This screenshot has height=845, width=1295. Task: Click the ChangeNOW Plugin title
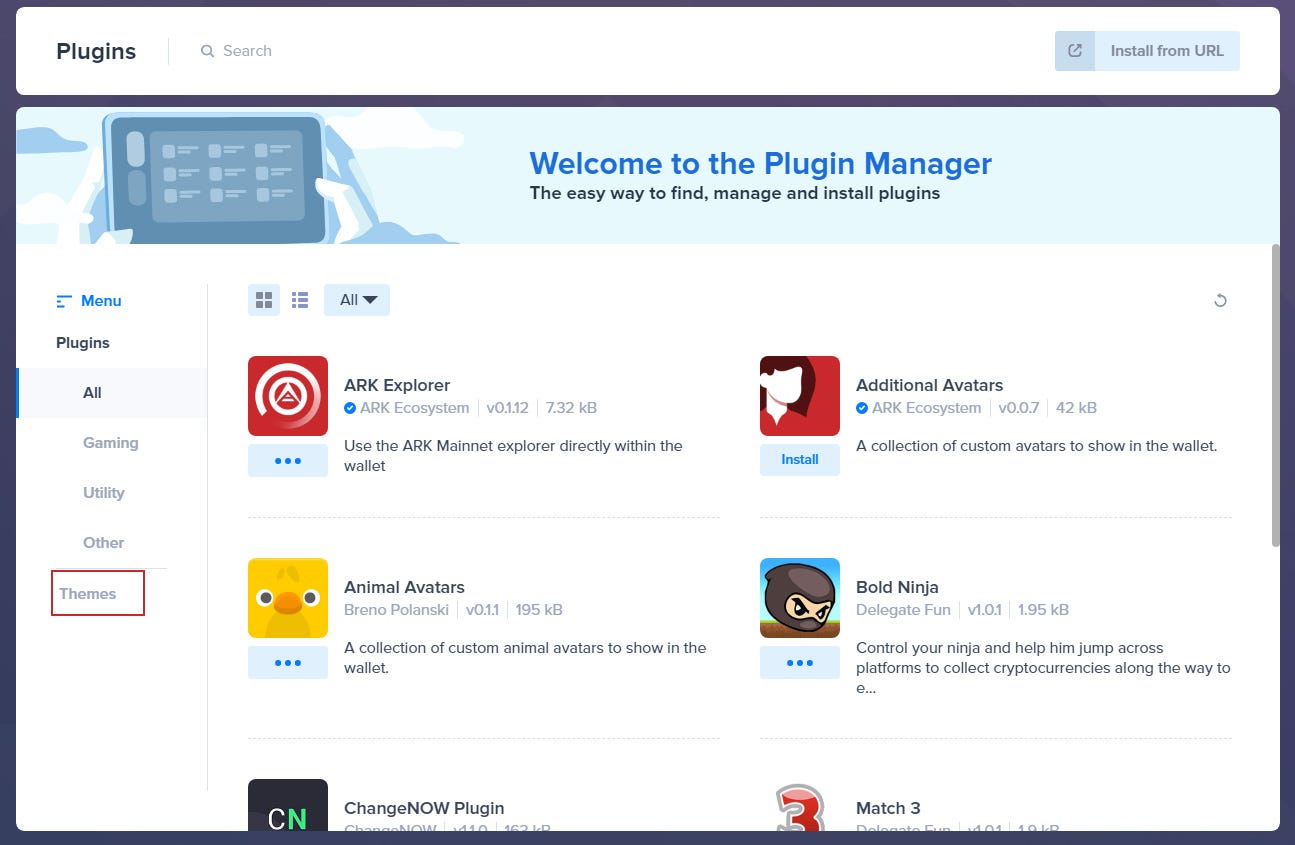(424, 808)
